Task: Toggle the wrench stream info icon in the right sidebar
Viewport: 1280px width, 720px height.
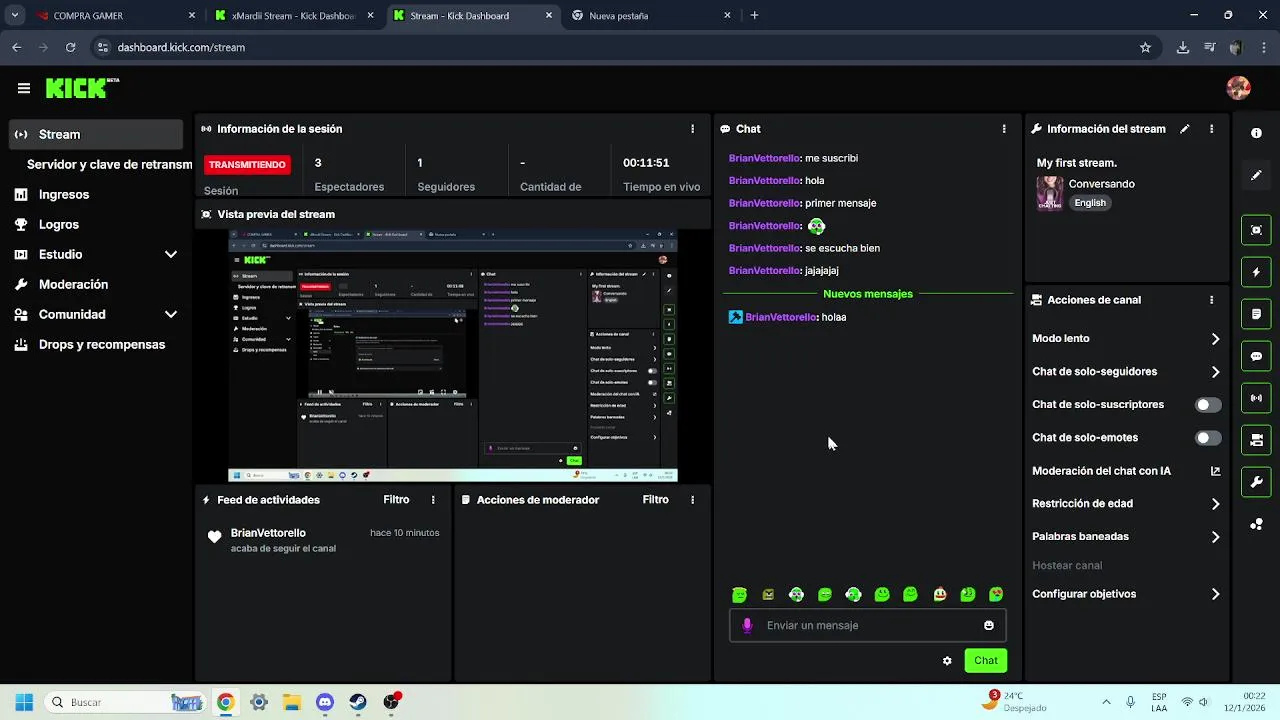Action: coord(1256,482)
